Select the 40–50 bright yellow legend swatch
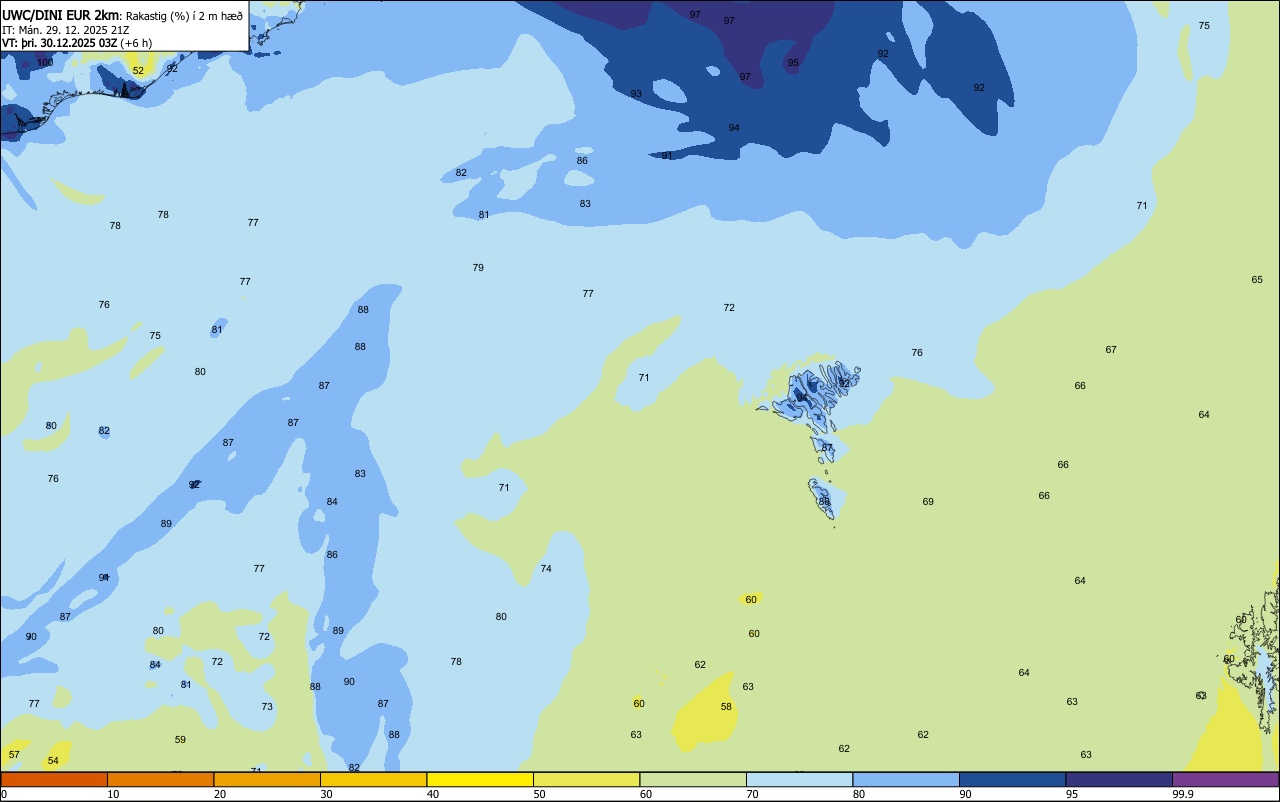The width and height of the screenshot is (1280, 802). click(x=480, y=779)
